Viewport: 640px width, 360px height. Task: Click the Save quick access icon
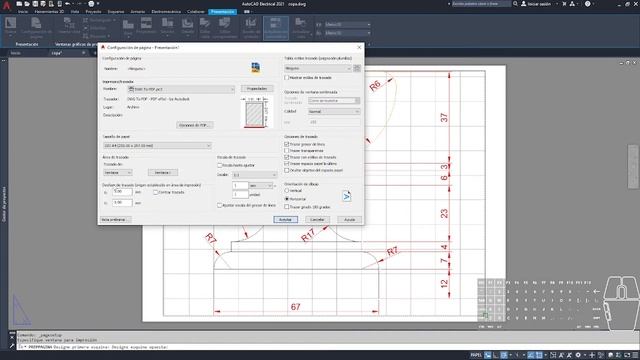point(35,4)
